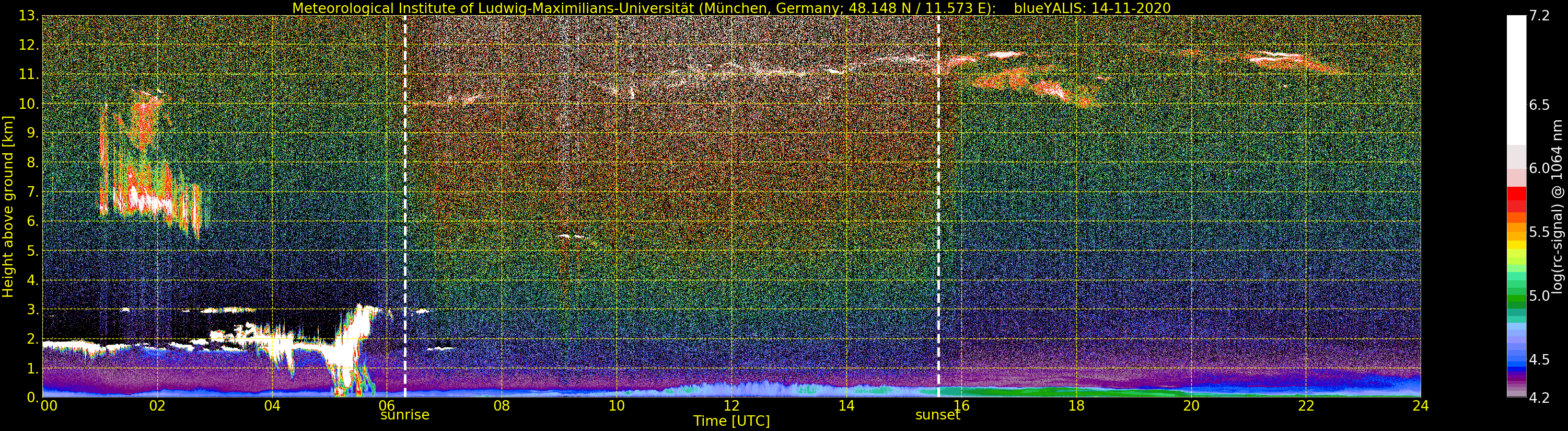Click the time-axis tick label '24'
Viewport: 1568px width, 431px height.
pos(1420,406)
